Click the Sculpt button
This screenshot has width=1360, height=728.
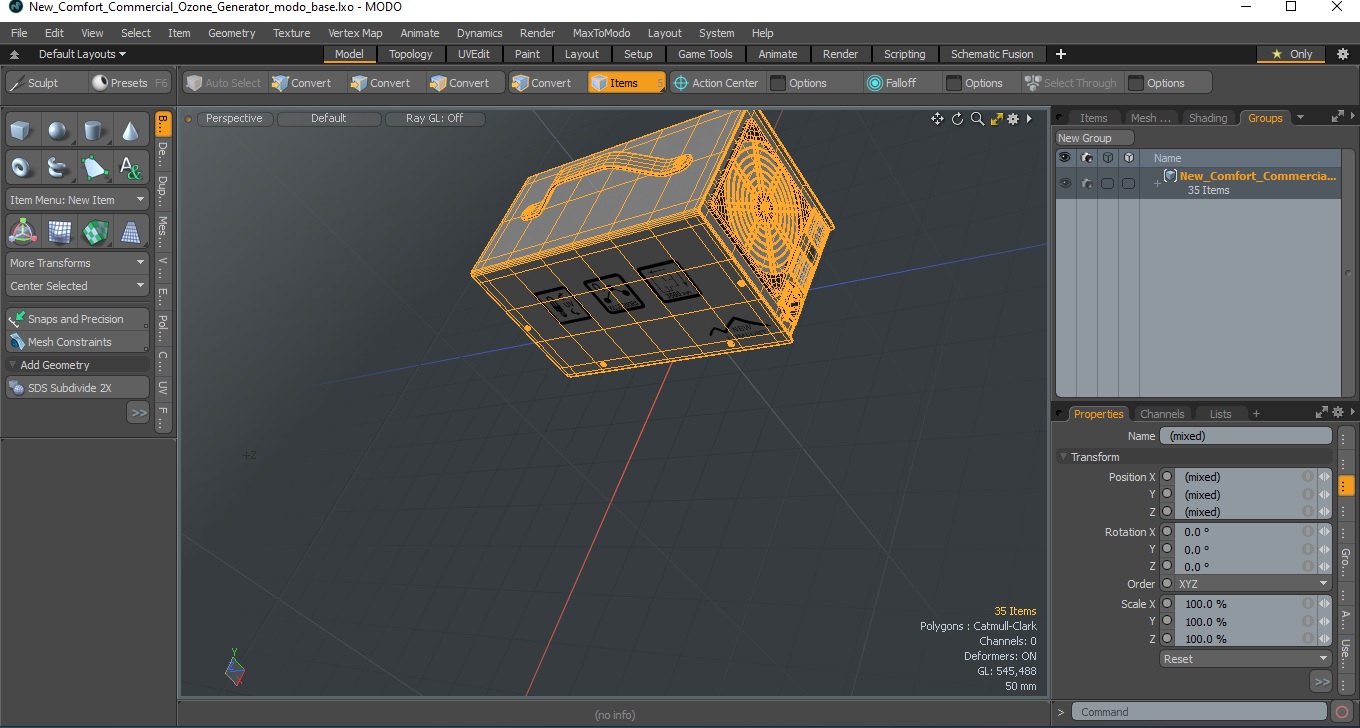click(44, 83)
